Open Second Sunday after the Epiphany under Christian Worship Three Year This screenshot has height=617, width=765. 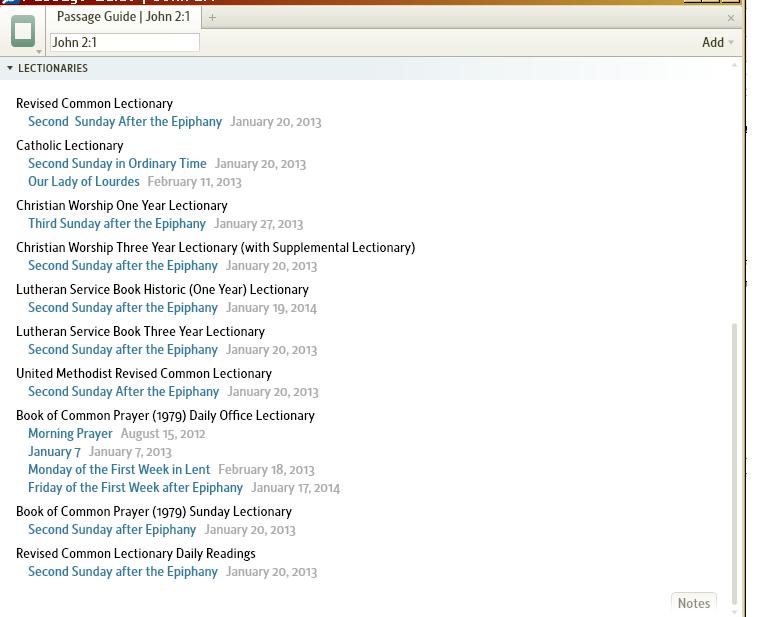pyautogui.click(x=122, y=265)
